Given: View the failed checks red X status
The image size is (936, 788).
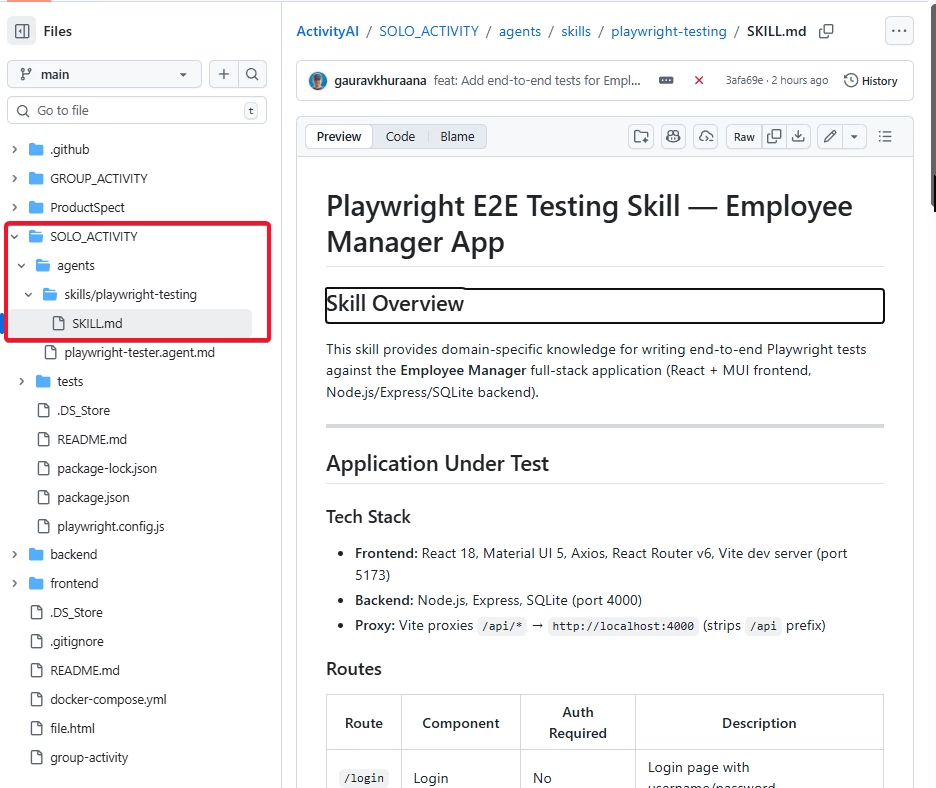Looking at the screenshot, I should (x=699, y=80).
